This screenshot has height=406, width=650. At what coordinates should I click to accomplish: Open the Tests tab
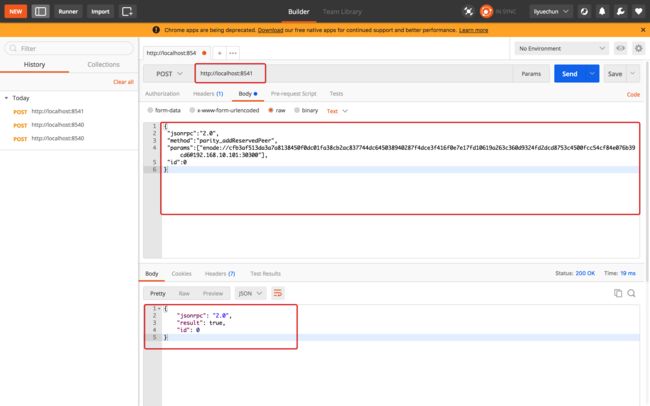336,94
